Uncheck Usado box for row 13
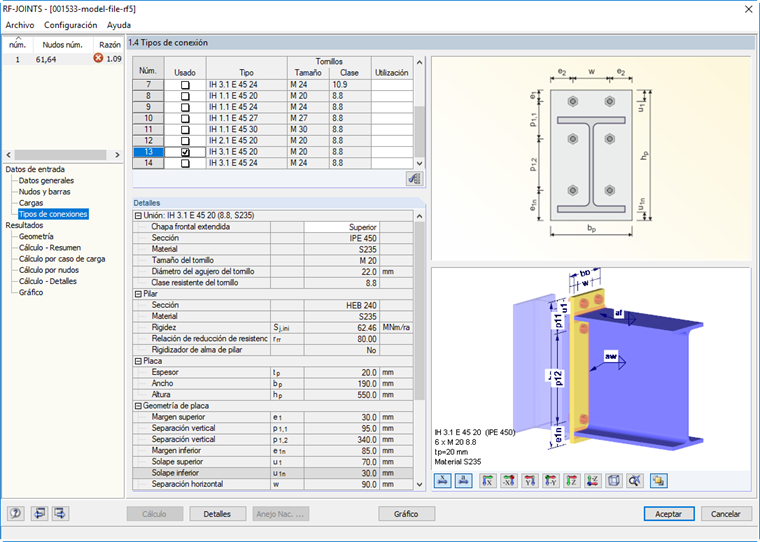The width and height of the screenshot is (760, 542). [185, 152]
